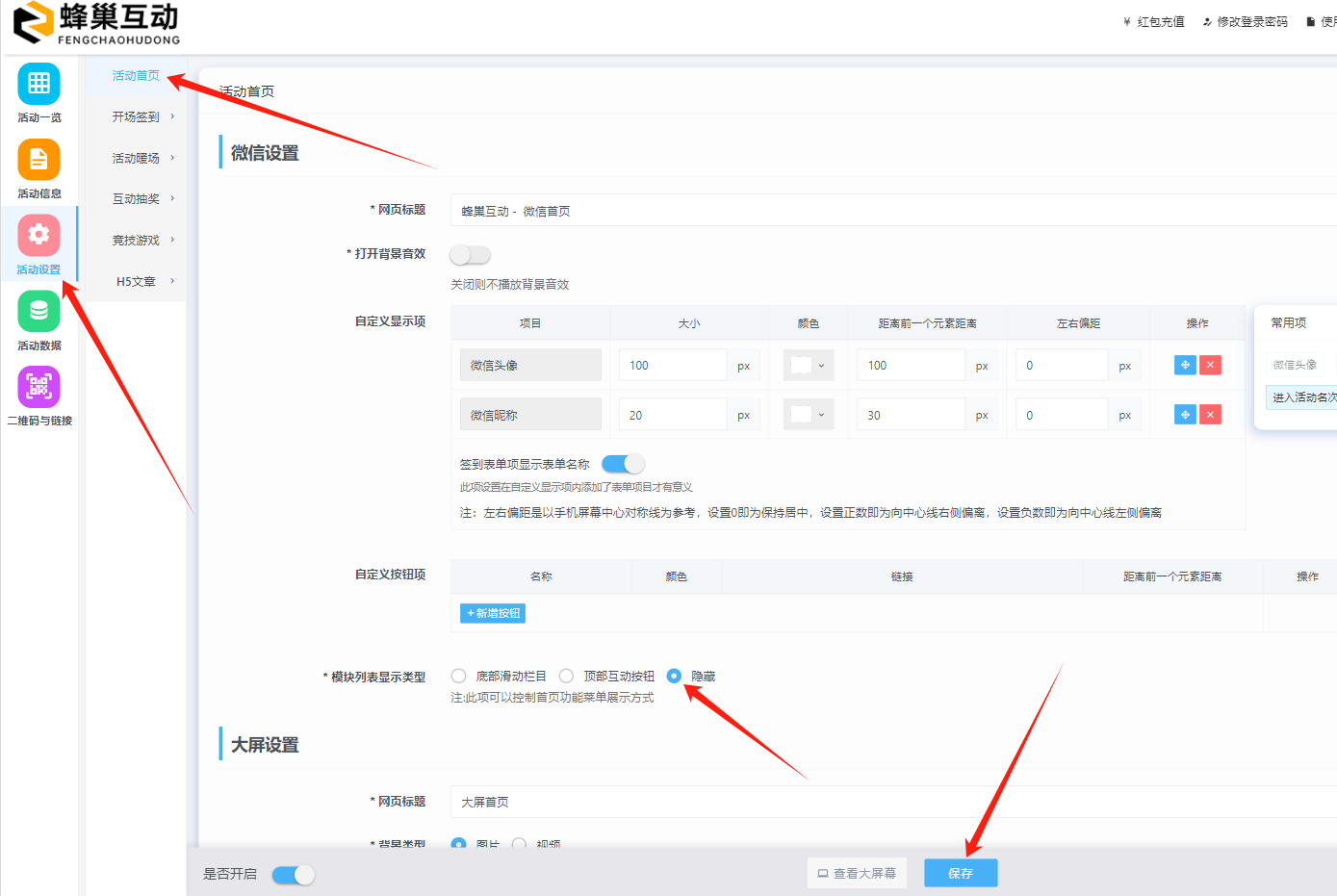The width and height of the screenshot is (1337, 896).
Task: Click the 新增按钮 button
Action: (x=493, y=613)
